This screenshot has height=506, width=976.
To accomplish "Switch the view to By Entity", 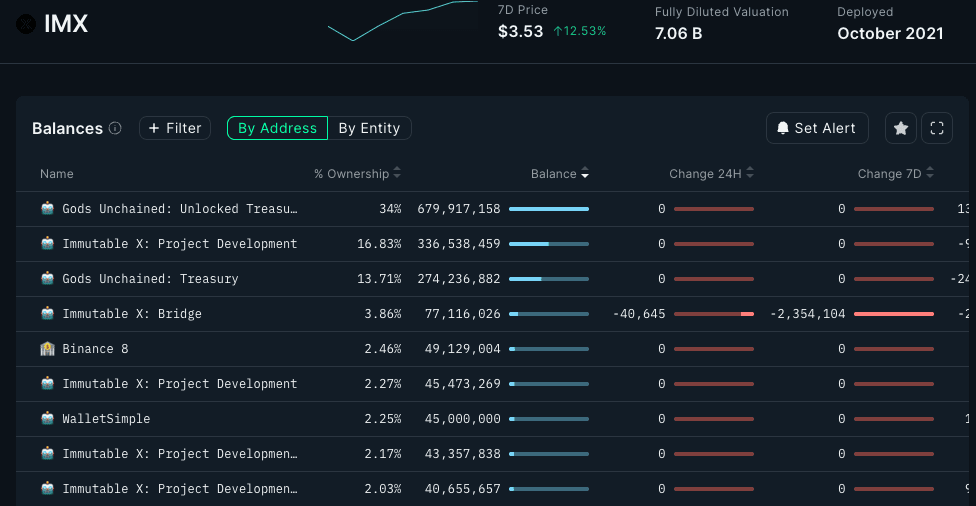I will (369, 128).
